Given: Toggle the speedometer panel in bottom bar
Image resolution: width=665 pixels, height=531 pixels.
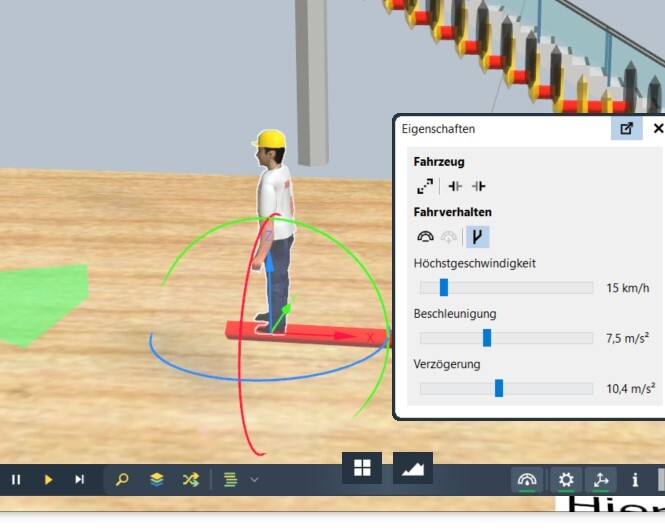Looking at the screenshot, I should 527,480.
